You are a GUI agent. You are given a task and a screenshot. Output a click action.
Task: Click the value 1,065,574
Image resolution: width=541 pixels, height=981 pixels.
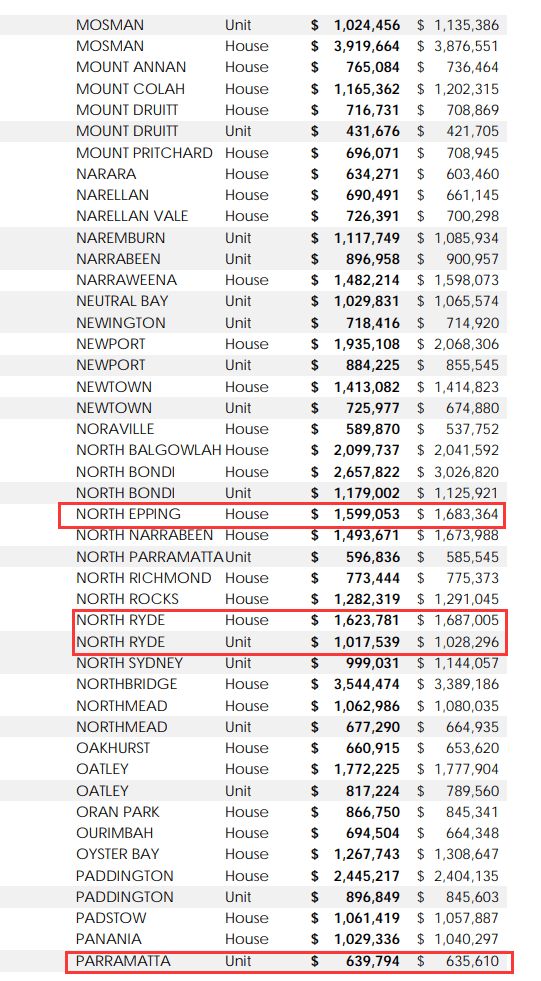tap(467, 302)
